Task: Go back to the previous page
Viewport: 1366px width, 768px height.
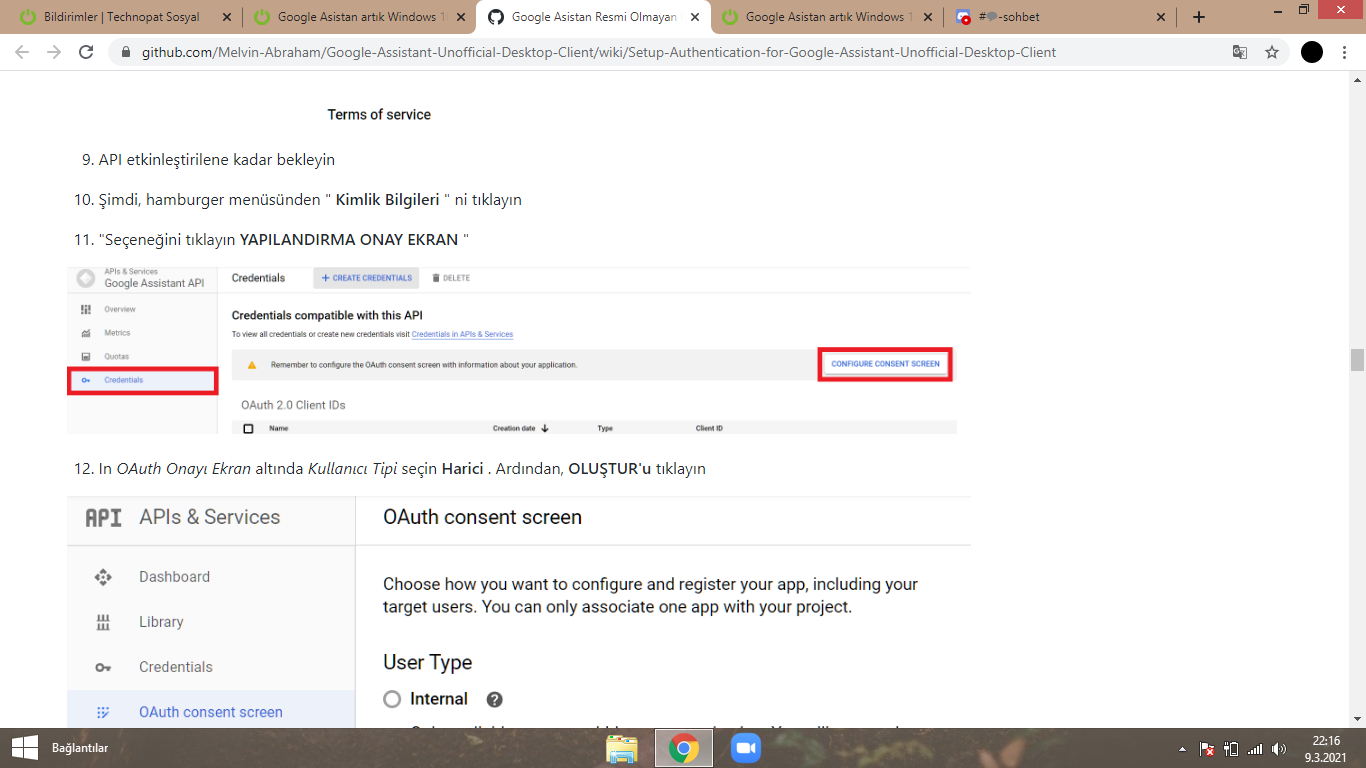Action: [x=22, y=52]
